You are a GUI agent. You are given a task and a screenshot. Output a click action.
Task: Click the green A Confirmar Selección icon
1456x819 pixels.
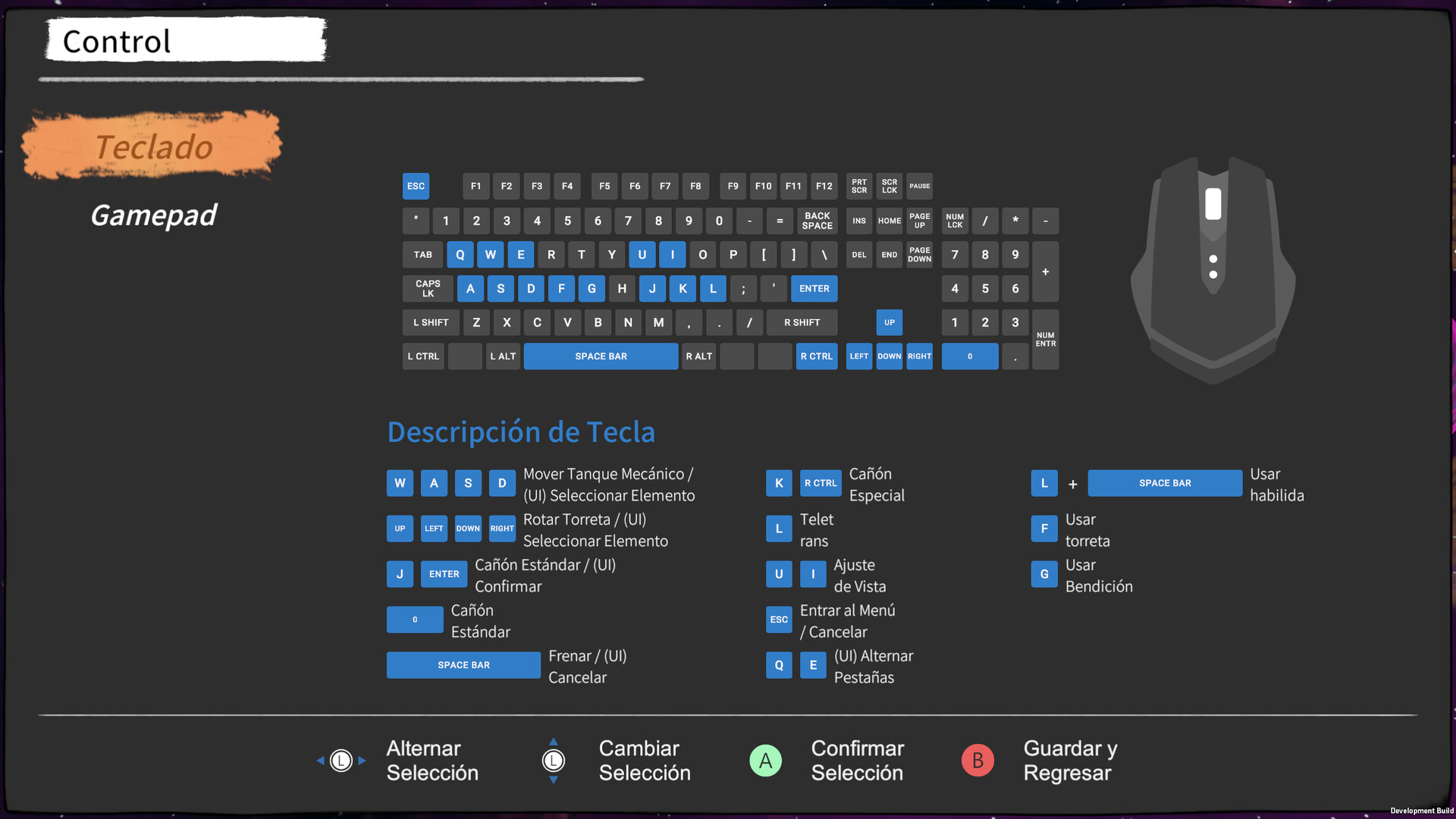(765, 760)
